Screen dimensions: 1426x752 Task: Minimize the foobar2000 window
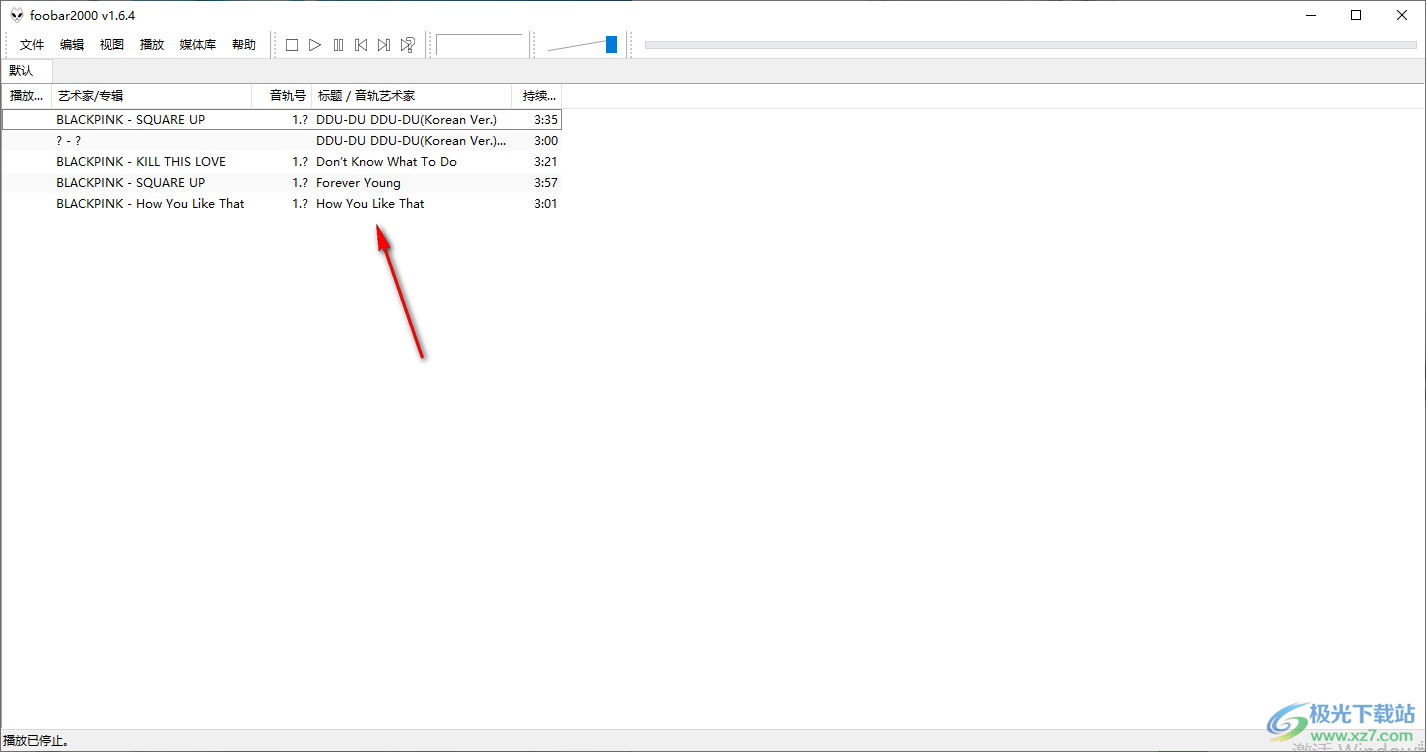click(1310, 15)
